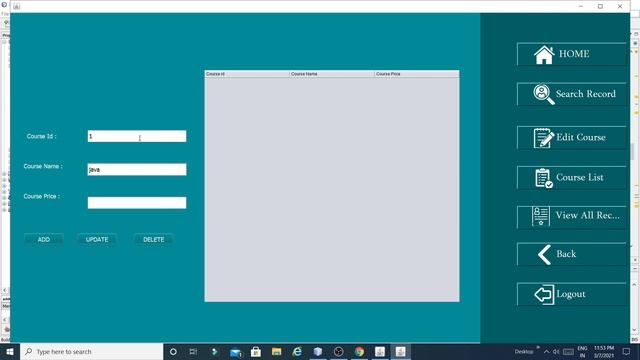640x360 pixels.
Task: Click the ADD button
Action: 44,240
